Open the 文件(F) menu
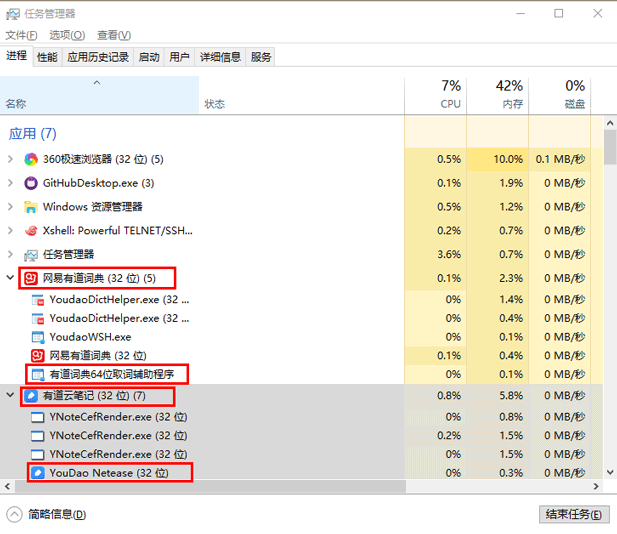 coord(21,35)
